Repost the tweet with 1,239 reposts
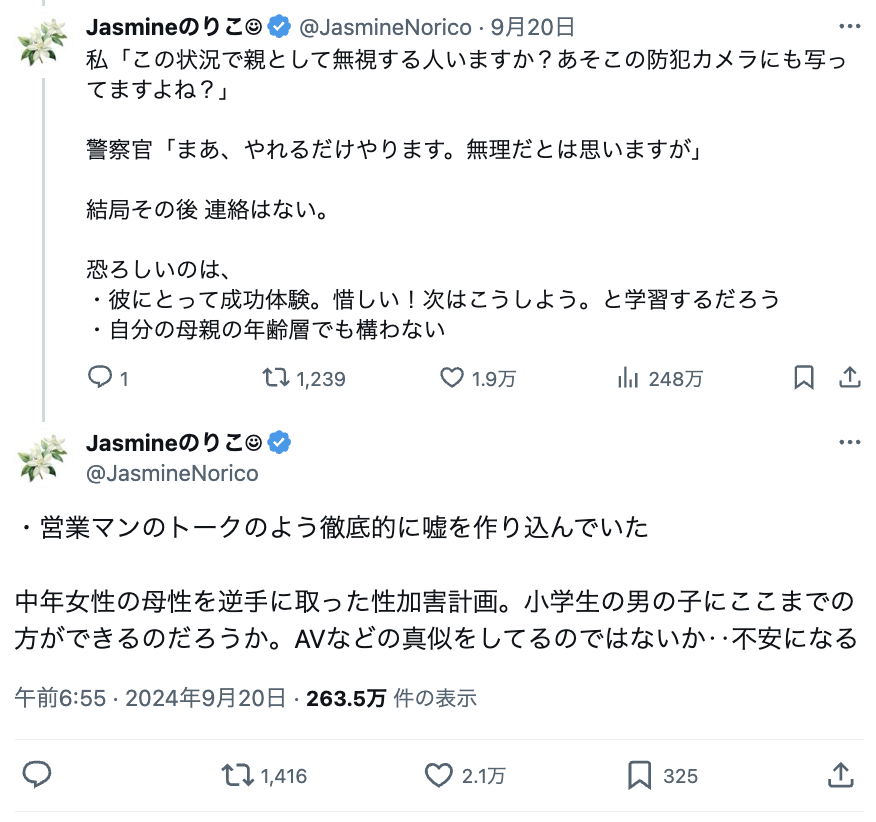 (x=276, y=378)
